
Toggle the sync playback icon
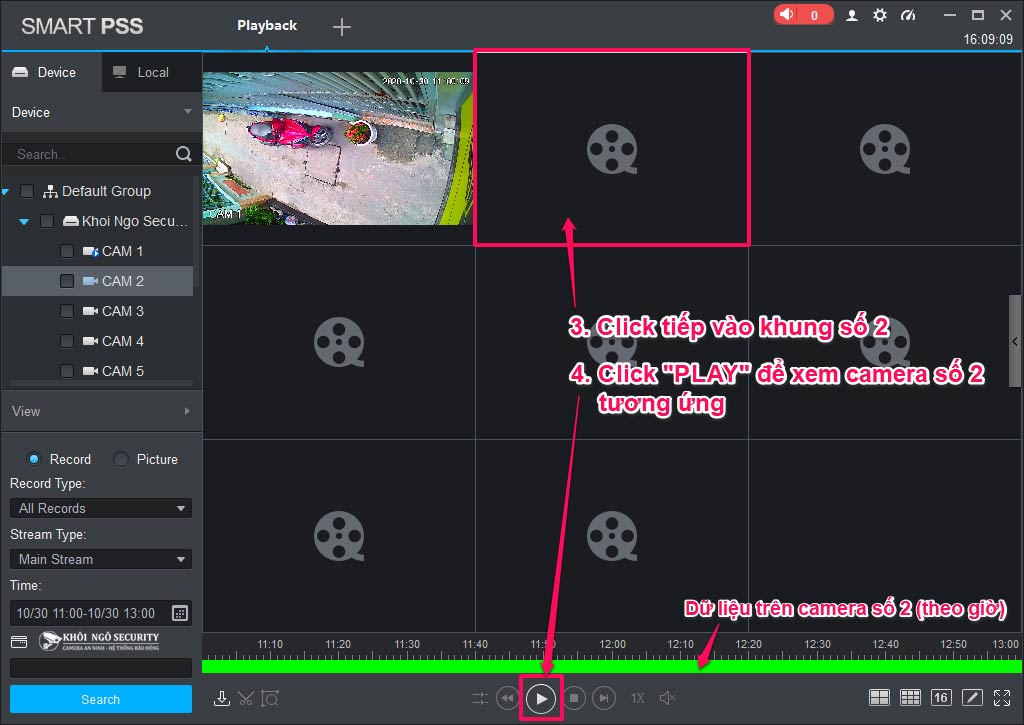point(480,698)
